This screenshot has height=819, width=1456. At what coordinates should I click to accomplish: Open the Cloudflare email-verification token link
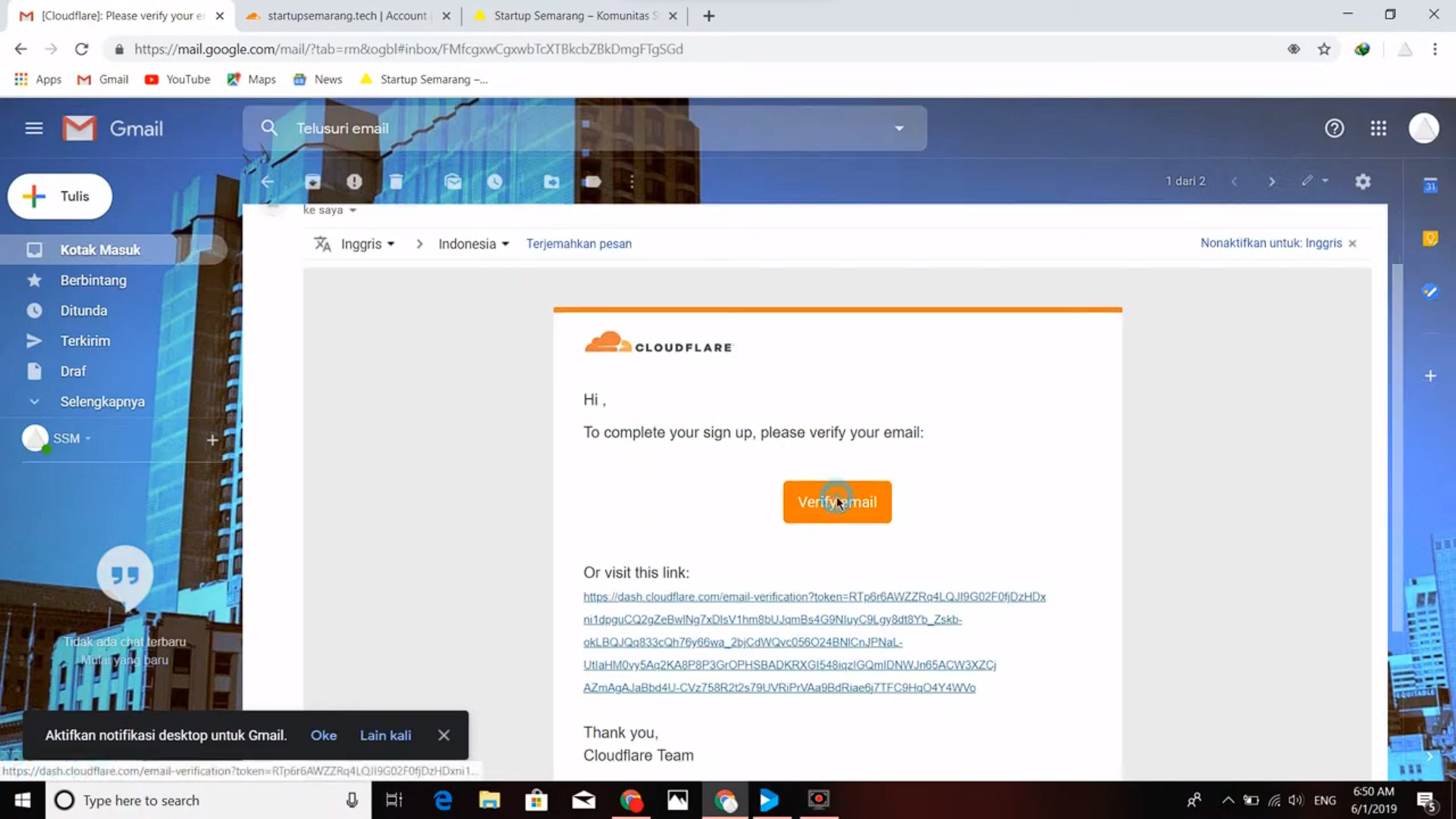pos(814,642)
